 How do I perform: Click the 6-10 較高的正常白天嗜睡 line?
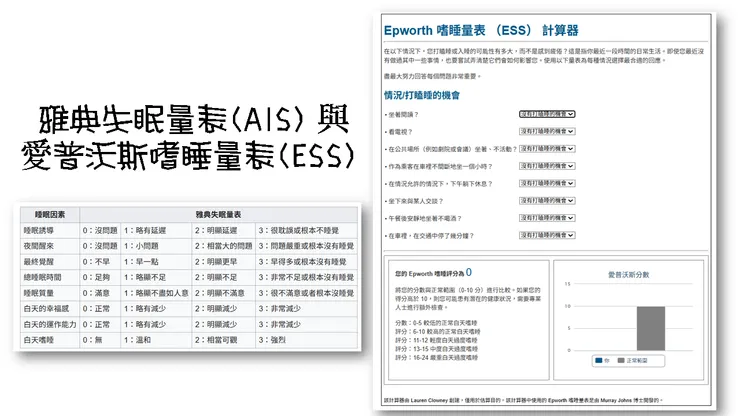coord(437,332)
